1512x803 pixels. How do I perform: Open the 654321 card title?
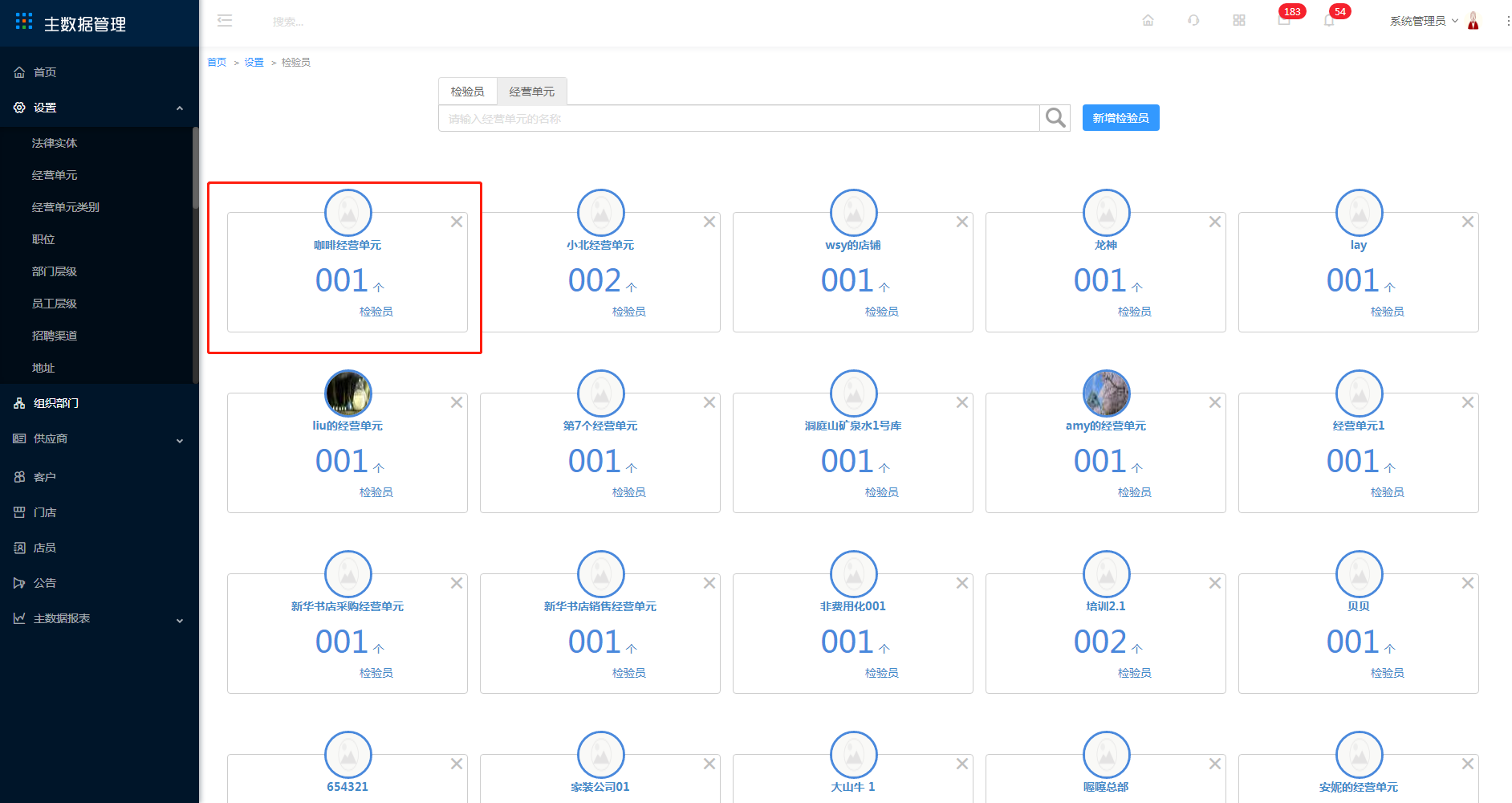[348, 787]
